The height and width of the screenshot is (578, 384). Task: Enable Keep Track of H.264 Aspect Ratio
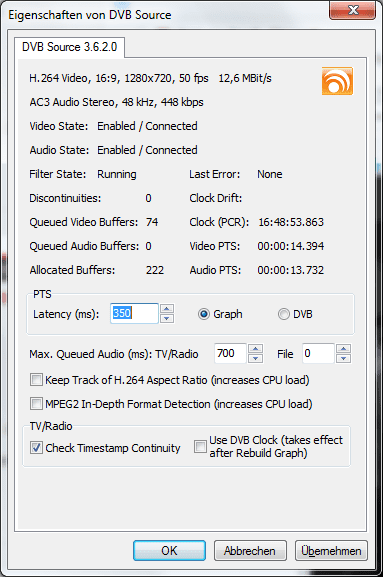[36, 380]
